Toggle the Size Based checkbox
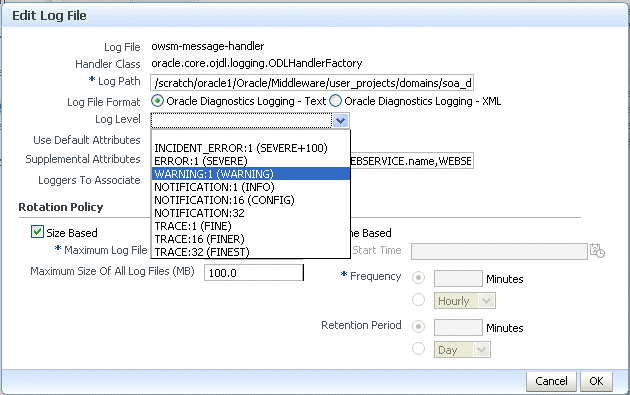Viewport: 630px width, 395px height. click(37, 232)
